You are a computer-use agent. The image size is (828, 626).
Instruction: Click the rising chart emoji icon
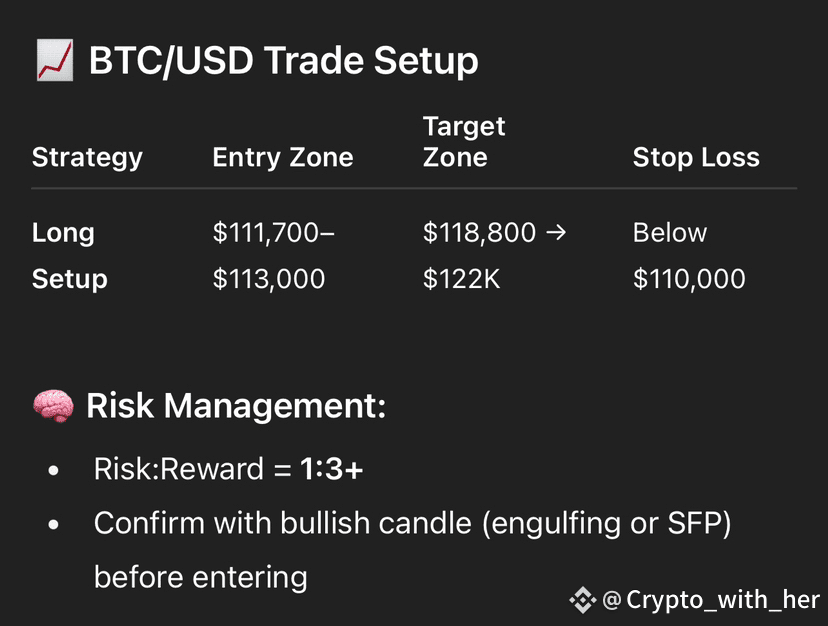[53, 62]
